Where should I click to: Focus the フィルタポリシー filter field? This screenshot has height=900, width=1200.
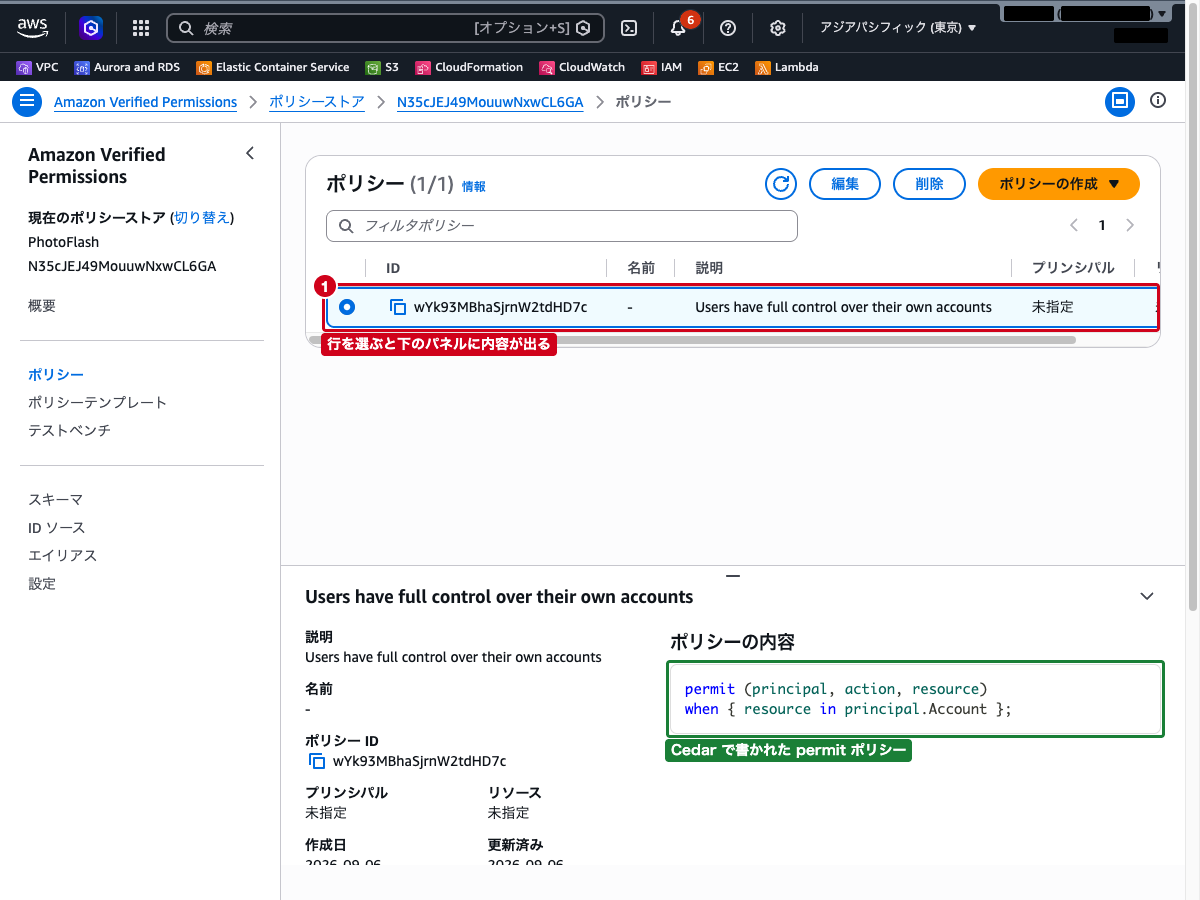point(562,226)
